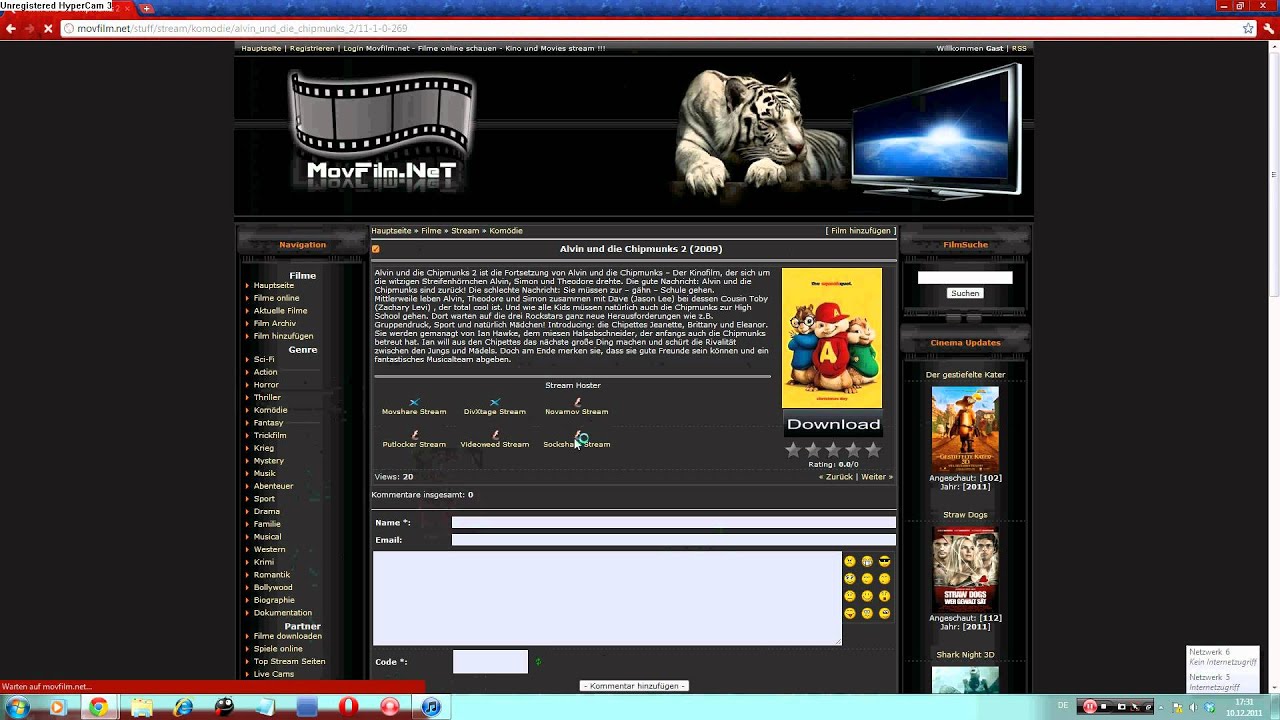Click the Download button under the poster
1280x720 pixels.
pos(833,424)
